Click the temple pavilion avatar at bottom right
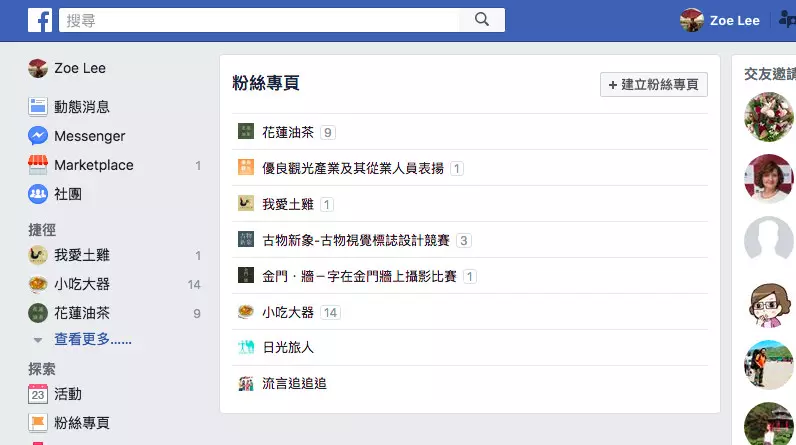The width and height of the screenshot is (796, 445). click(769, 424)
